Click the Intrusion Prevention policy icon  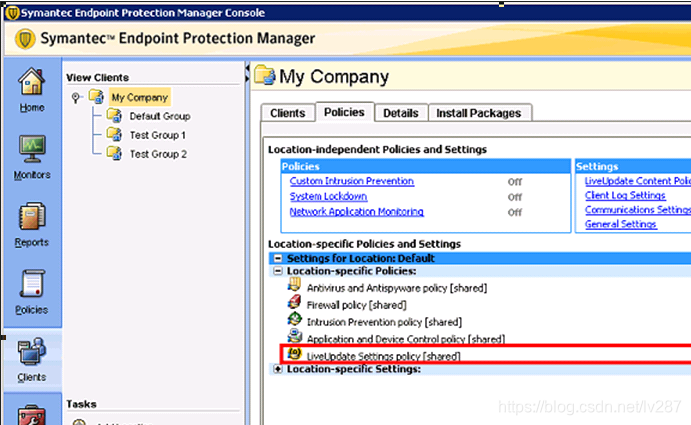point(294,319)
